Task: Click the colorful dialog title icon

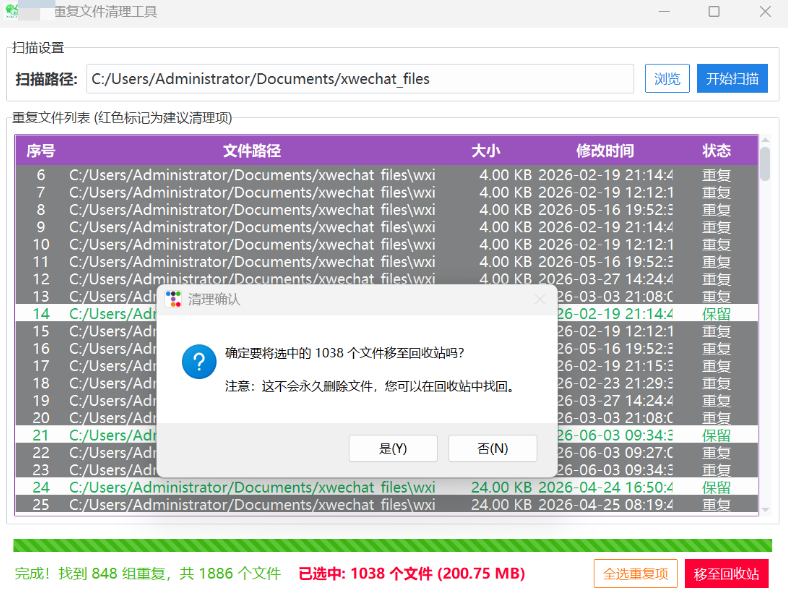Action: (x=173, y=299)
